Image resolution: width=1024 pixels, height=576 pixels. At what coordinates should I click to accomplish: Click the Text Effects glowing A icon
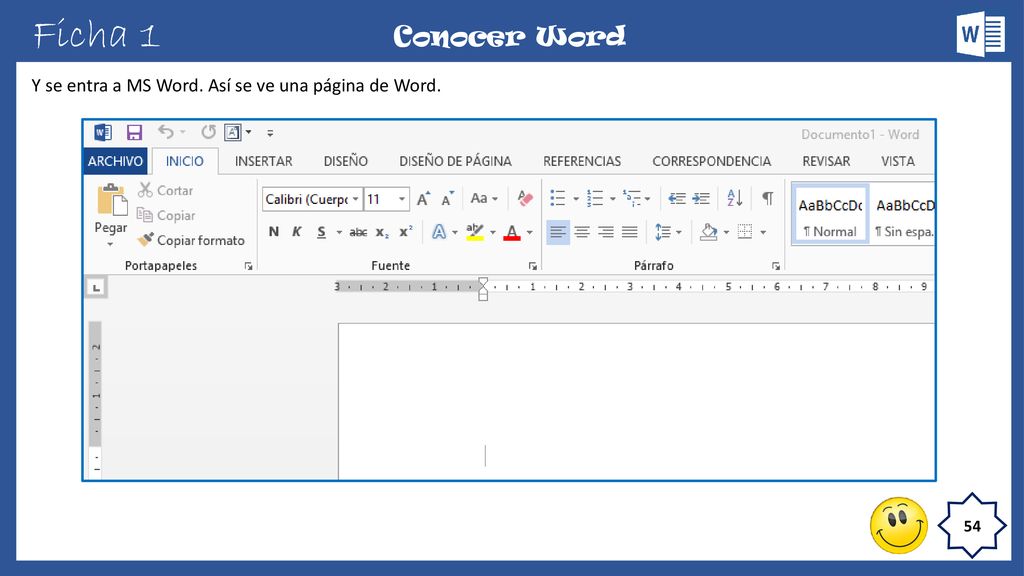pos(439,232)
